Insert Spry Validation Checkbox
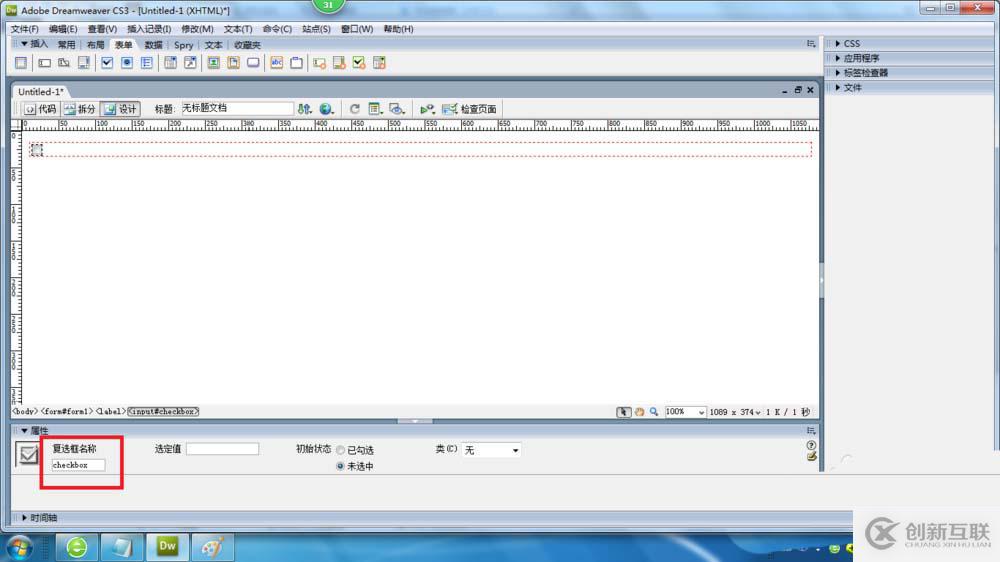The image size is (1000, 562). click(x=359, y=63)
